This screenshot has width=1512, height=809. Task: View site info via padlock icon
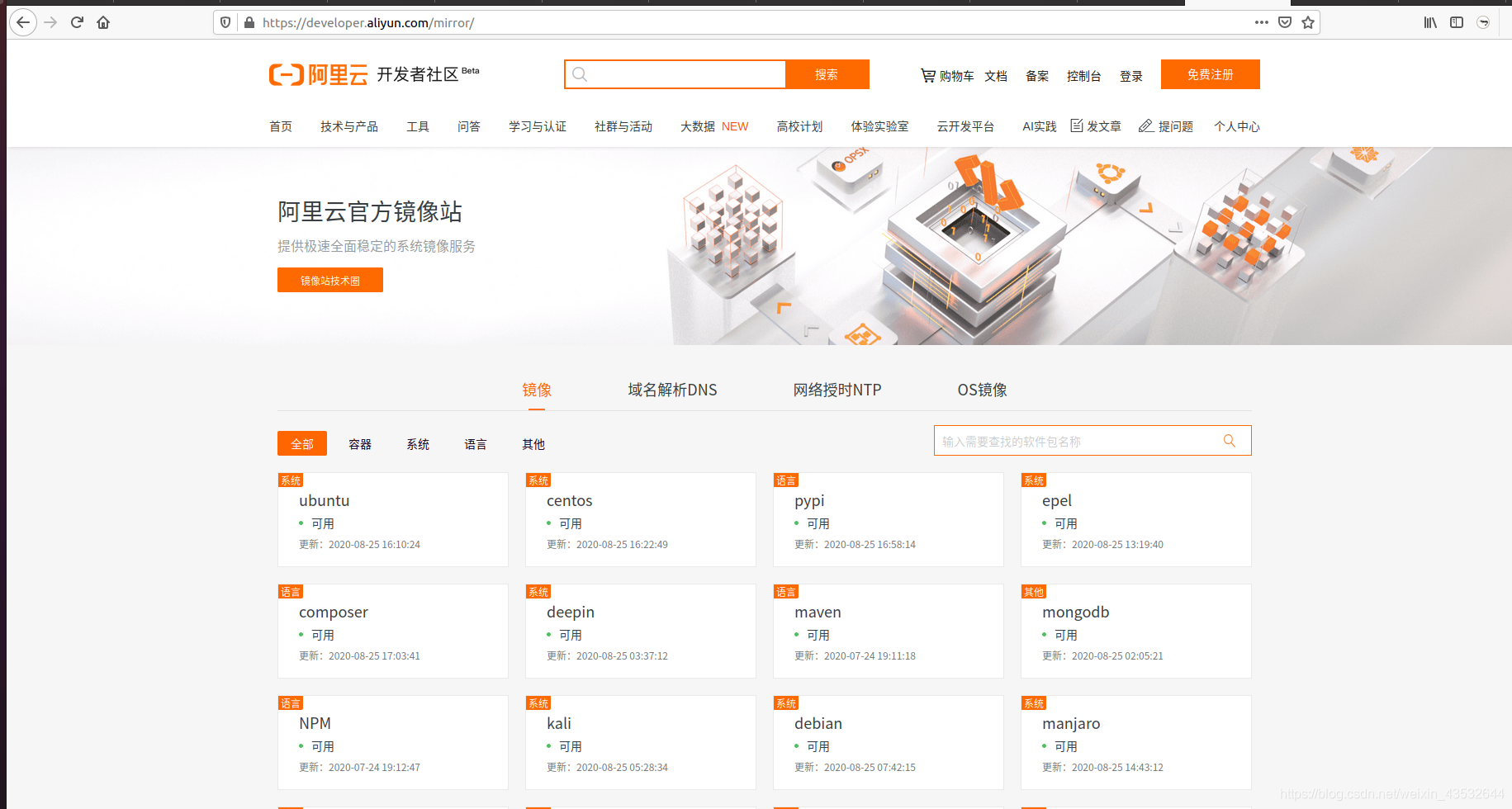(x=249, y=22)
